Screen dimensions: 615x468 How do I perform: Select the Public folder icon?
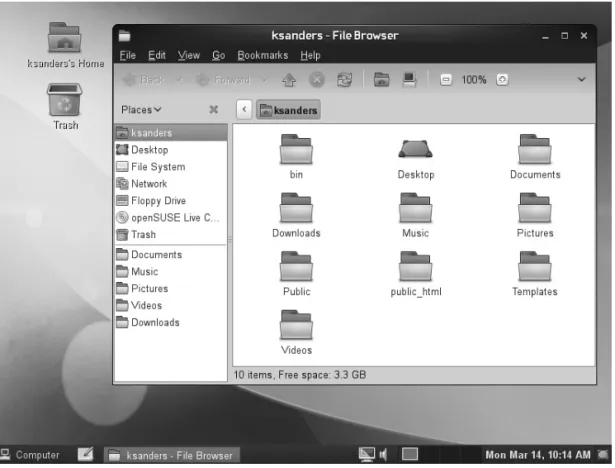[297, 267]
